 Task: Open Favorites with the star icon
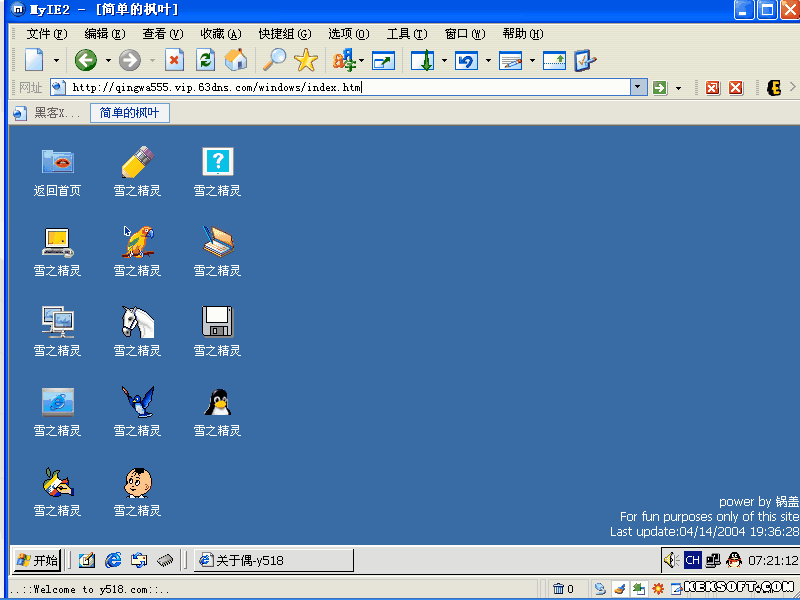[306, 60]
